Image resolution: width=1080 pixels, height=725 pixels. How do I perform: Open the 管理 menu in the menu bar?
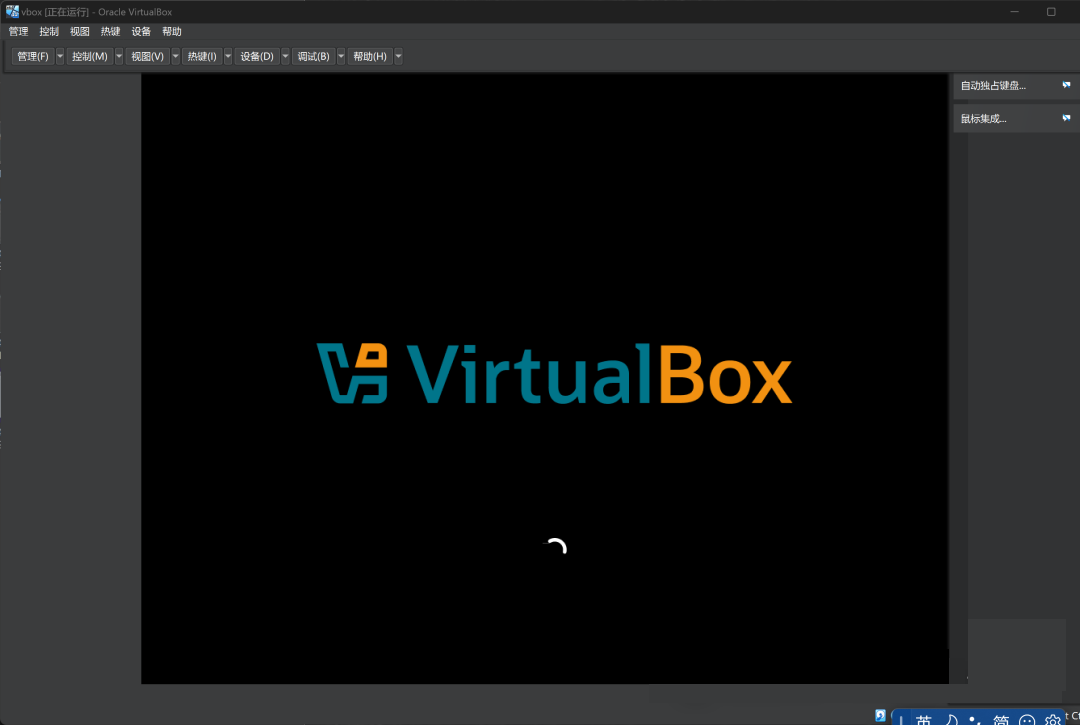tap(19, 32)
